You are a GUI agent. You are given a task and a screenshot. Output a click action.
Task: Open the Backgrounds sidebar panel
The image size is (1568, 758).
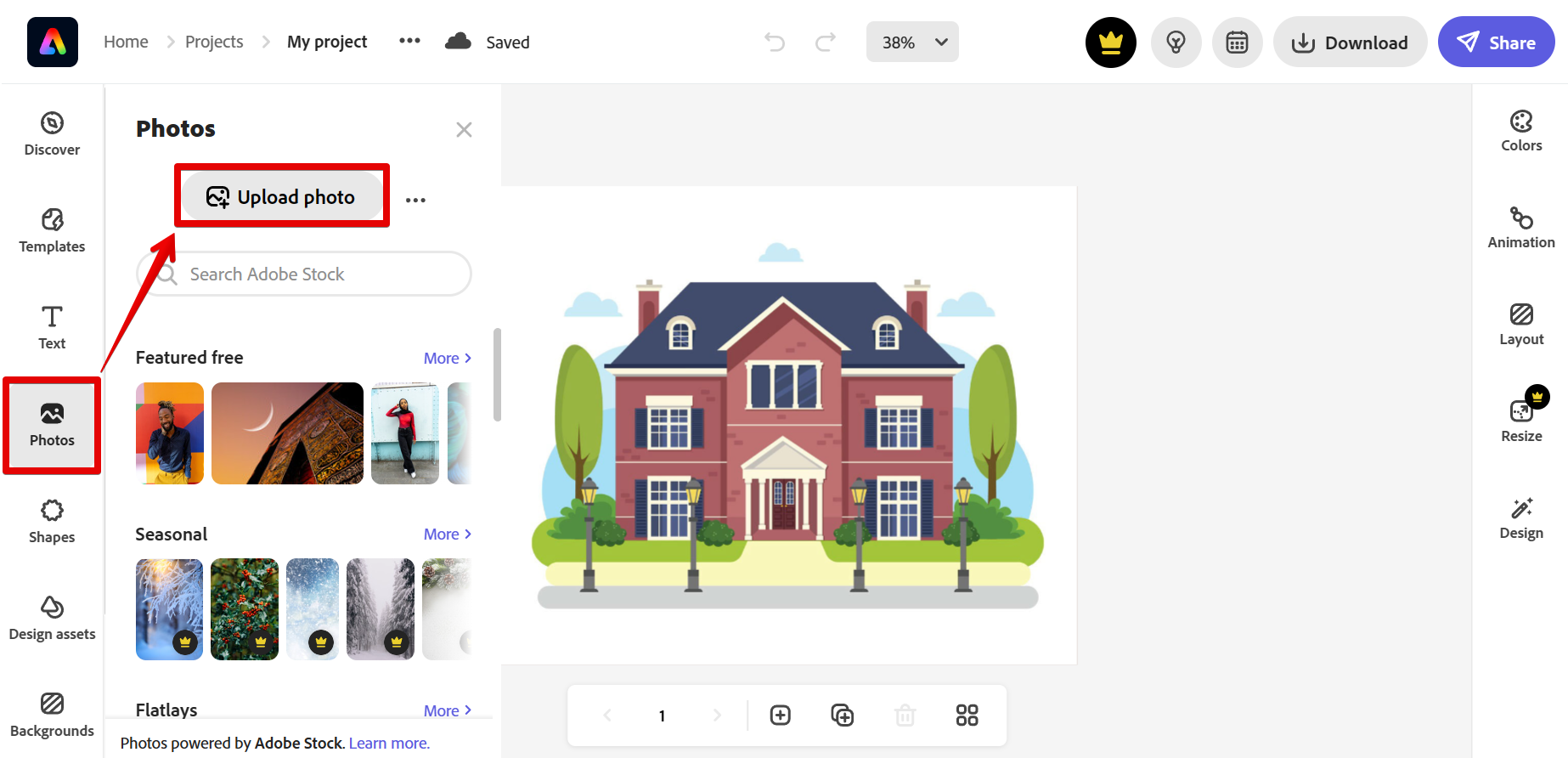point(52,716)
